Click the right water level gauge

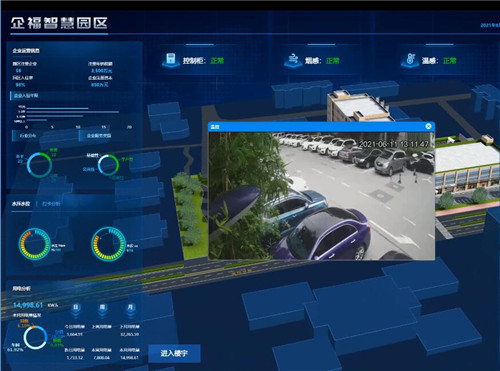click(x=108, y=244)
